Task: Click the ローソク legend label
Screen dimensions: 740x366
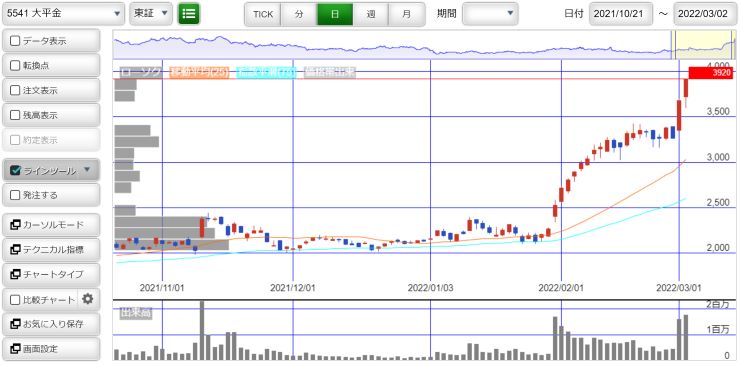Action: [x=141, y=73]
